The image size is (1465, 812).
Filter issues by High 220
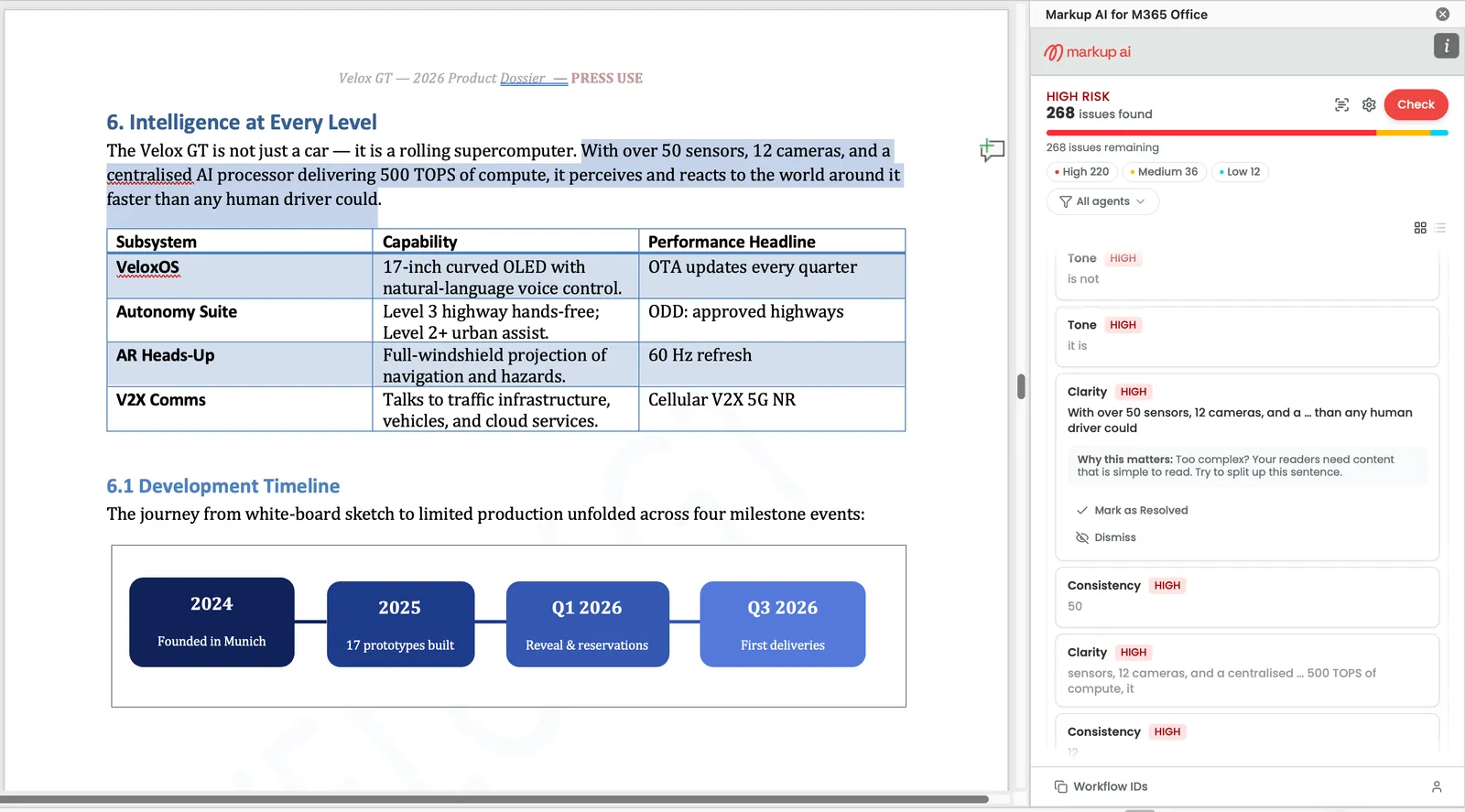click(x=1081, y=172)
